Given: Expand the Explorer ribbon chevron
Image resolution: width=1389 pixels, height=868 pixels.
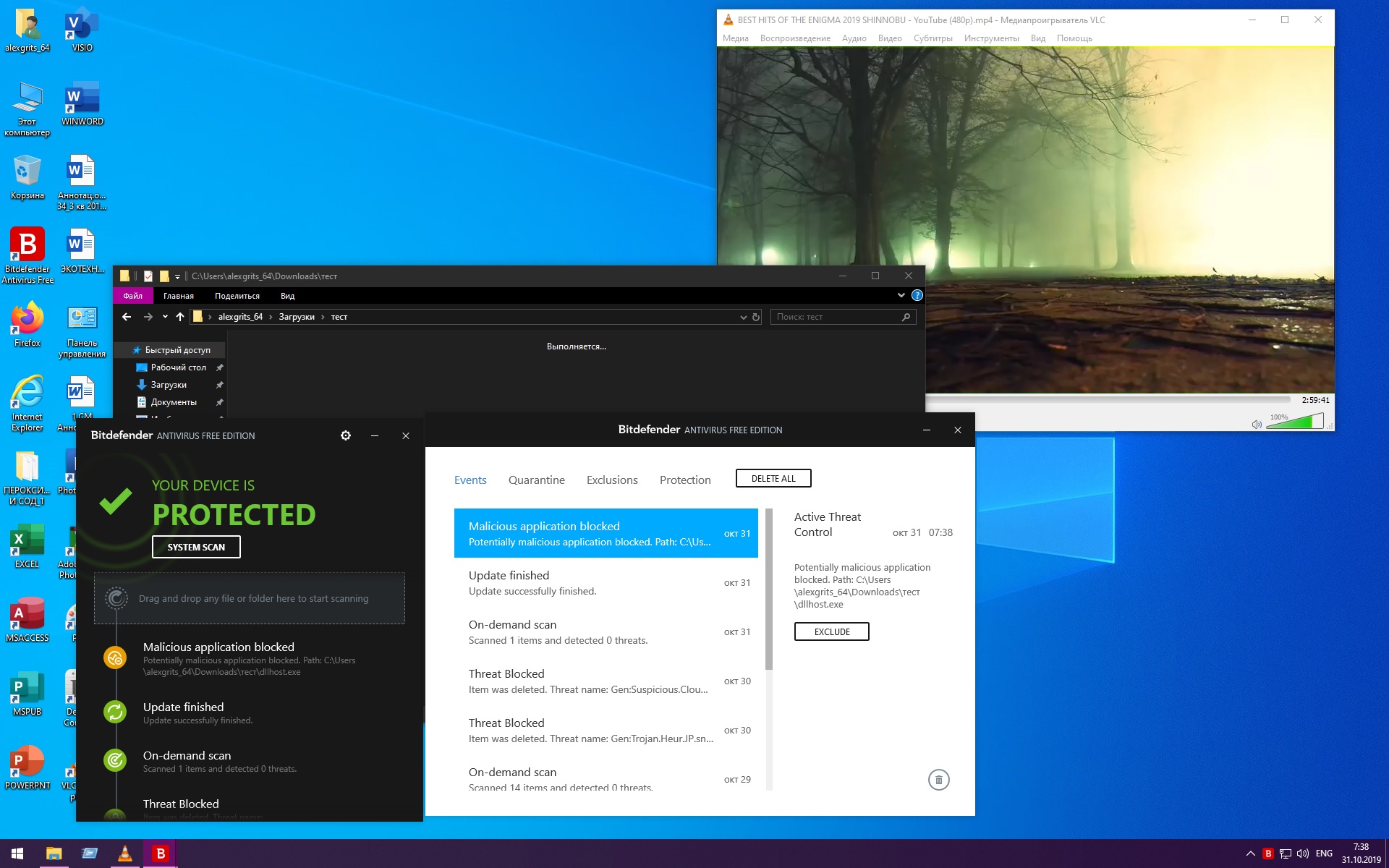Looking at the screenshot, I should click(x=901, y=295).
